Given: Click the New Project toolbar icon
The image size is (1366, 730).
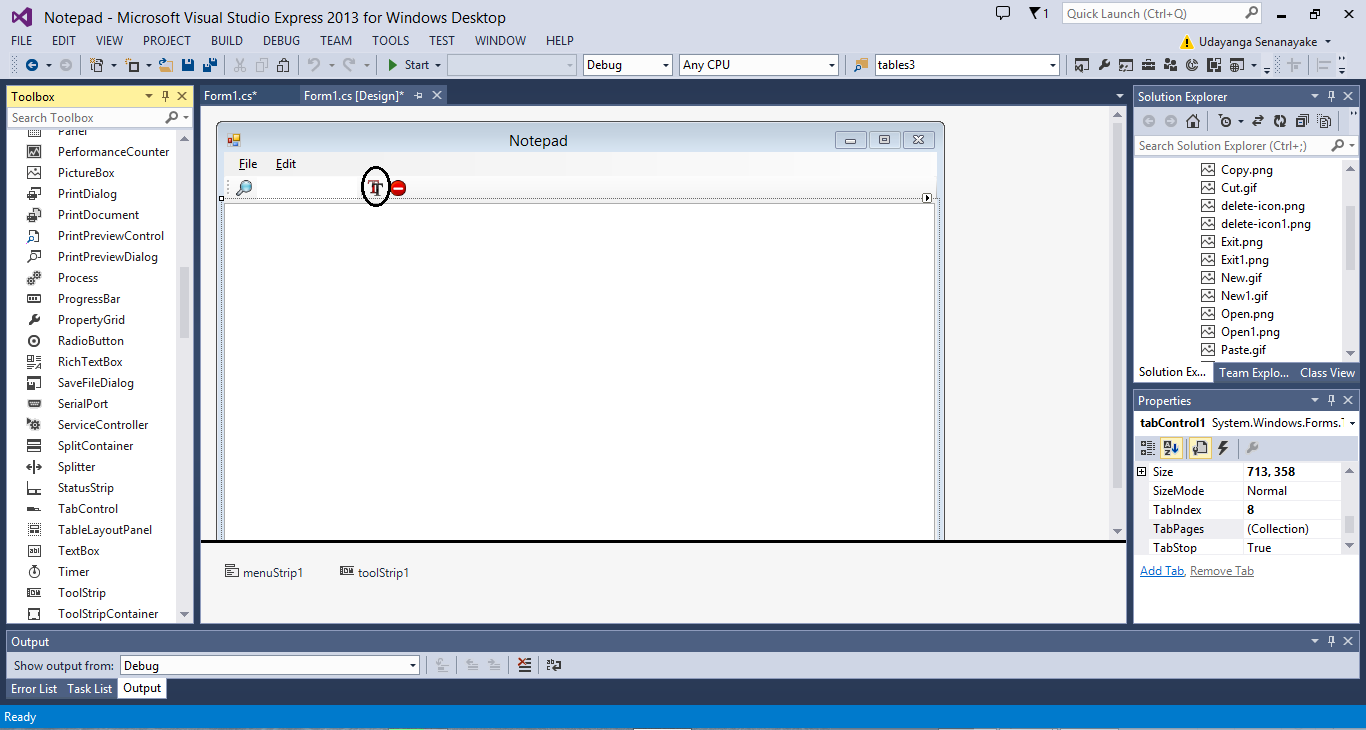Looking at the screenshot, I should pos(96,65).
